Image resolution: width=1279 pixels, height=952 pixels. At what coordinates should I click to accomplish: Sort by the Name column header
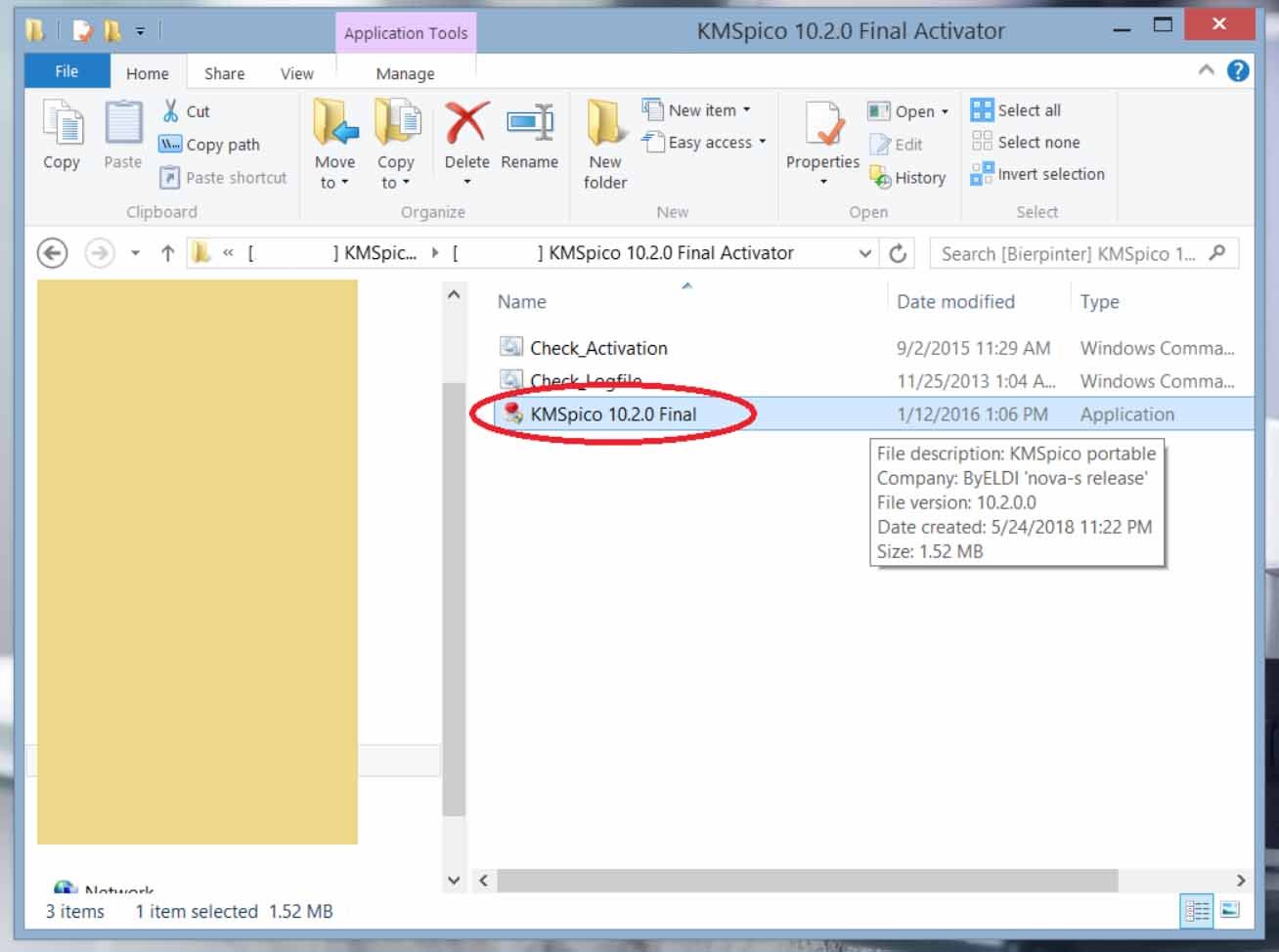click(x=522, y=301)
